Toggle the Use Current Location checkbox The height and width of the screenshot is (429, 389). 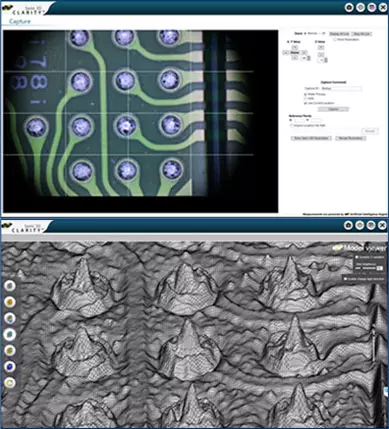(x=305, y=103)
